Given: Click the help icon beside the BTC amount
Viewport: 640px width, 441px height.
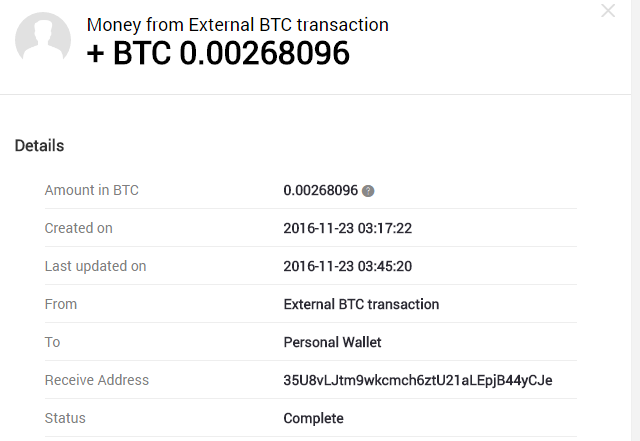Looking at the screenshot, I should click(x=368, y=191).
